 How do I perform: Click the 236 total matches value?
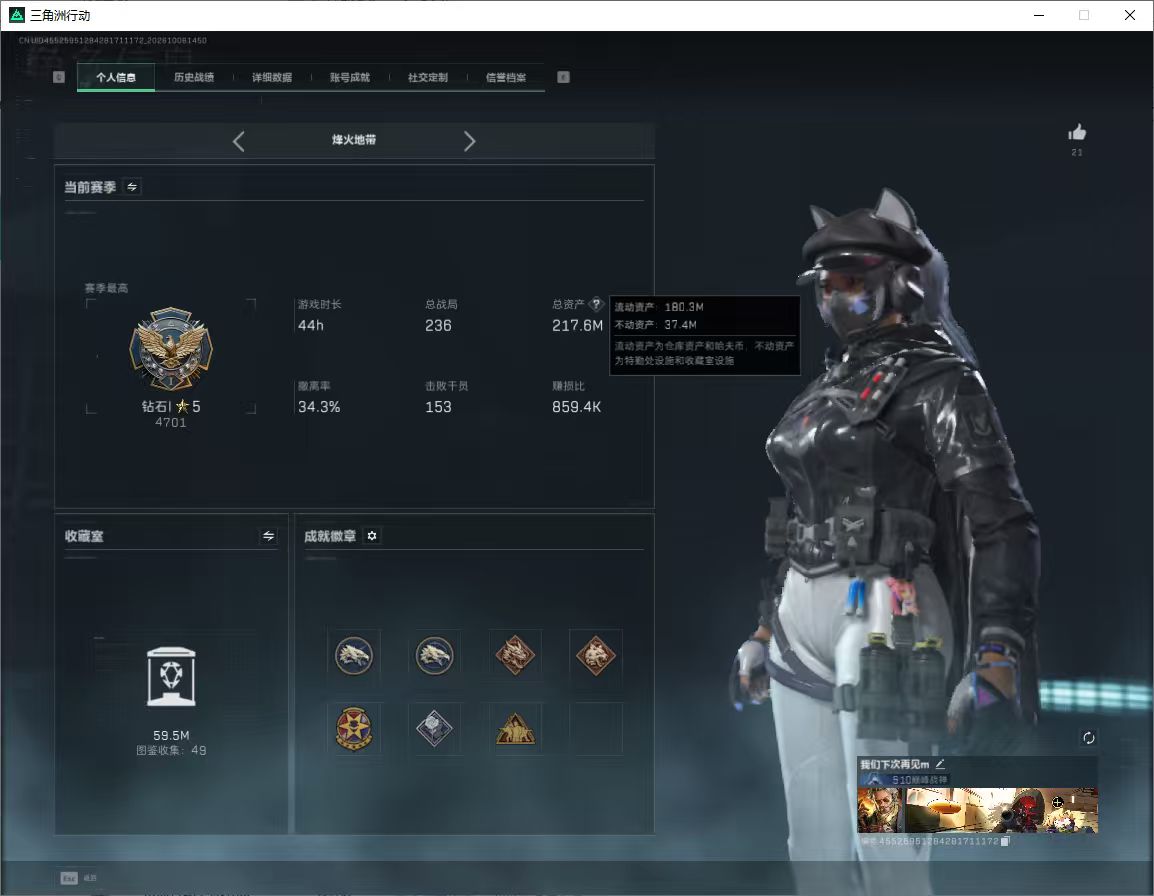438,325
